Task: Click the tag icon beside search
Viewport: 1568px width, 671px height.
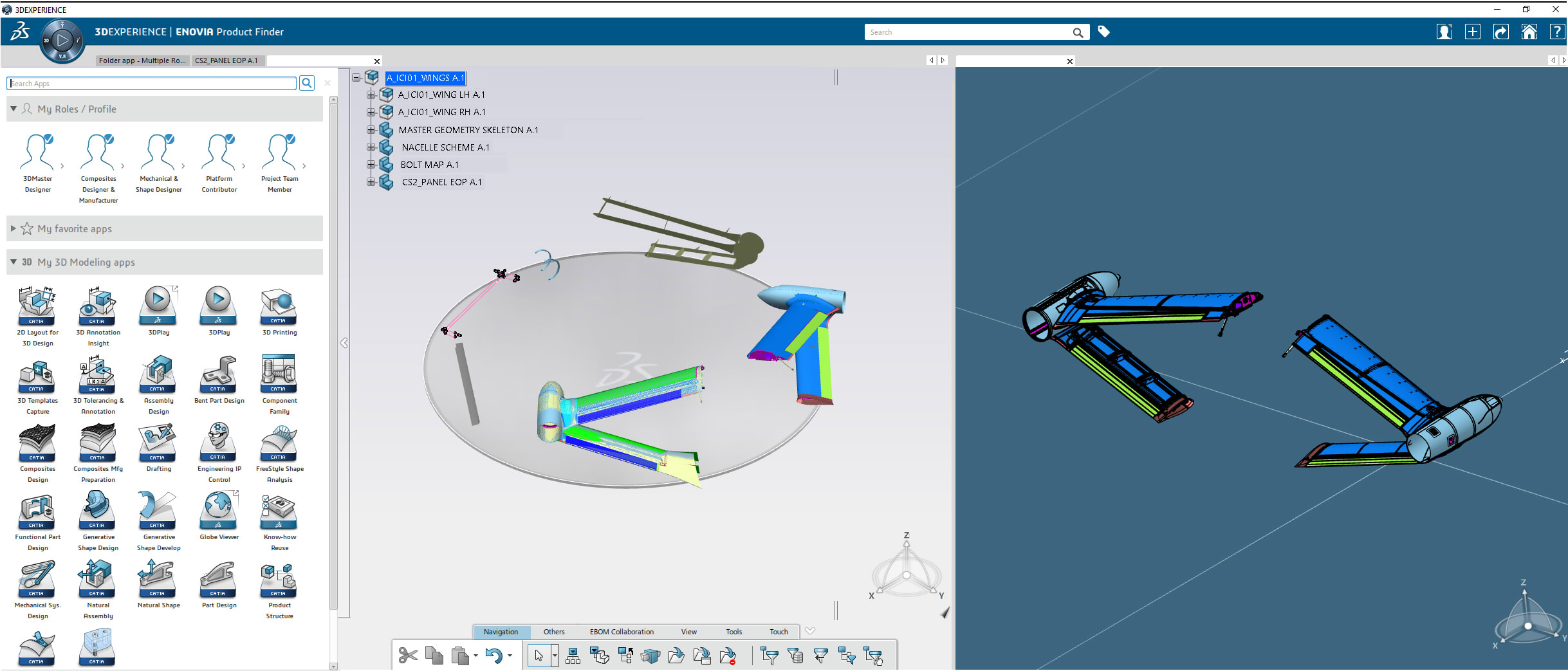Action: tap(1103, 32)
